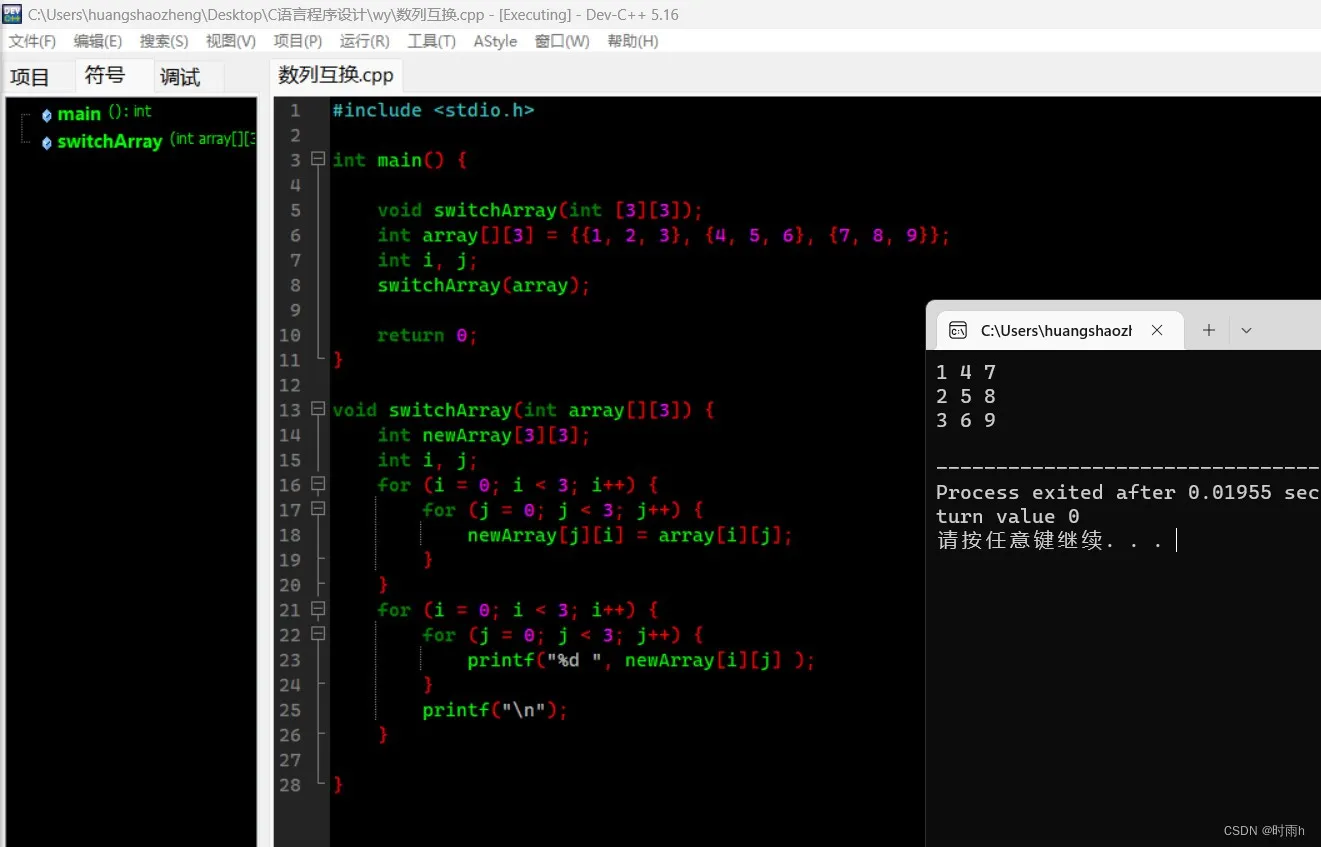Viewport: 1321px width, 847px height.
Task: Collapse the for loop fold at line 21
Action: pos(318,610)
